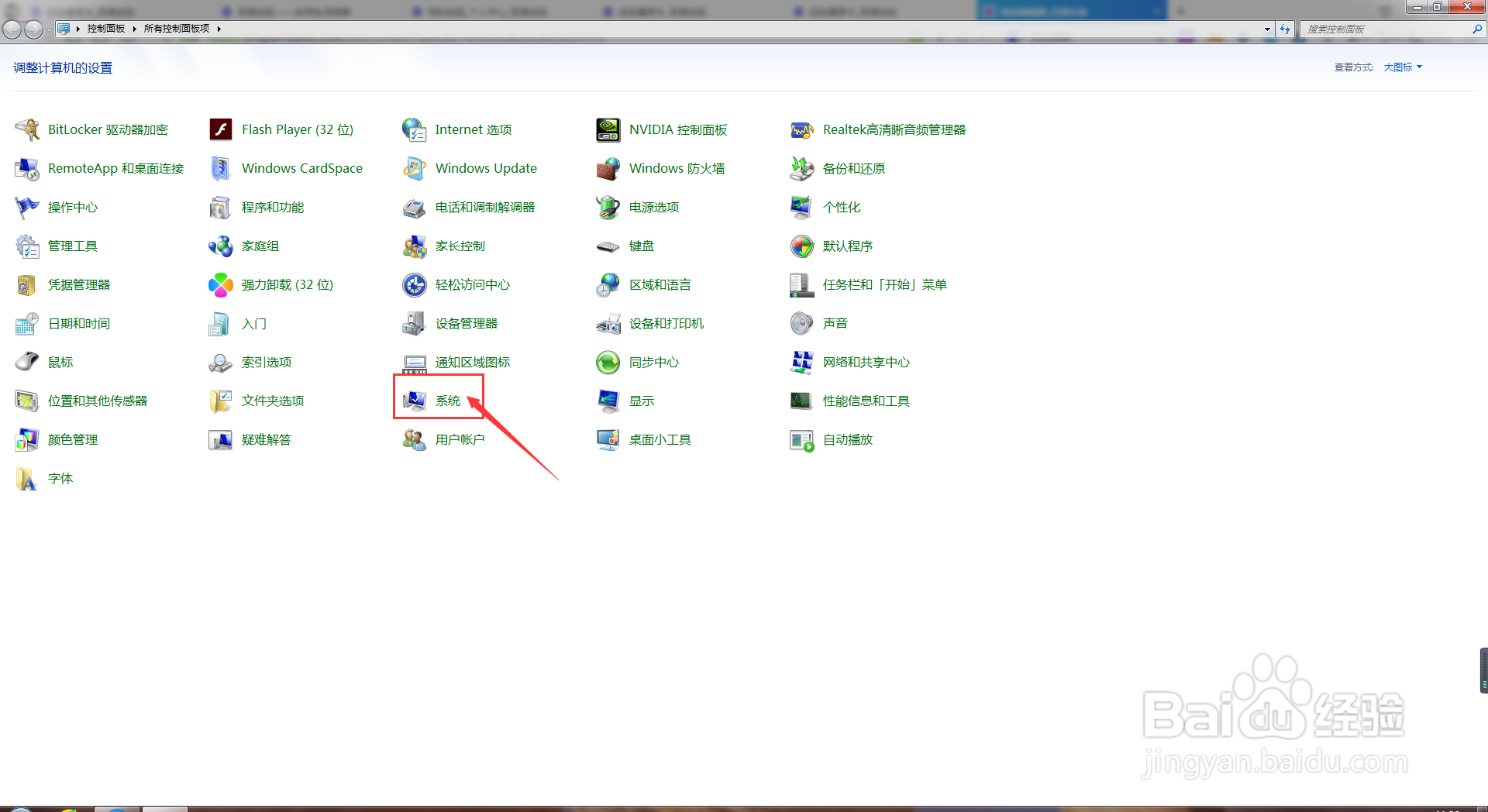The image size is (1488, 812).
Task: Open the 电源选项 icon
Action: pos(608,207)
